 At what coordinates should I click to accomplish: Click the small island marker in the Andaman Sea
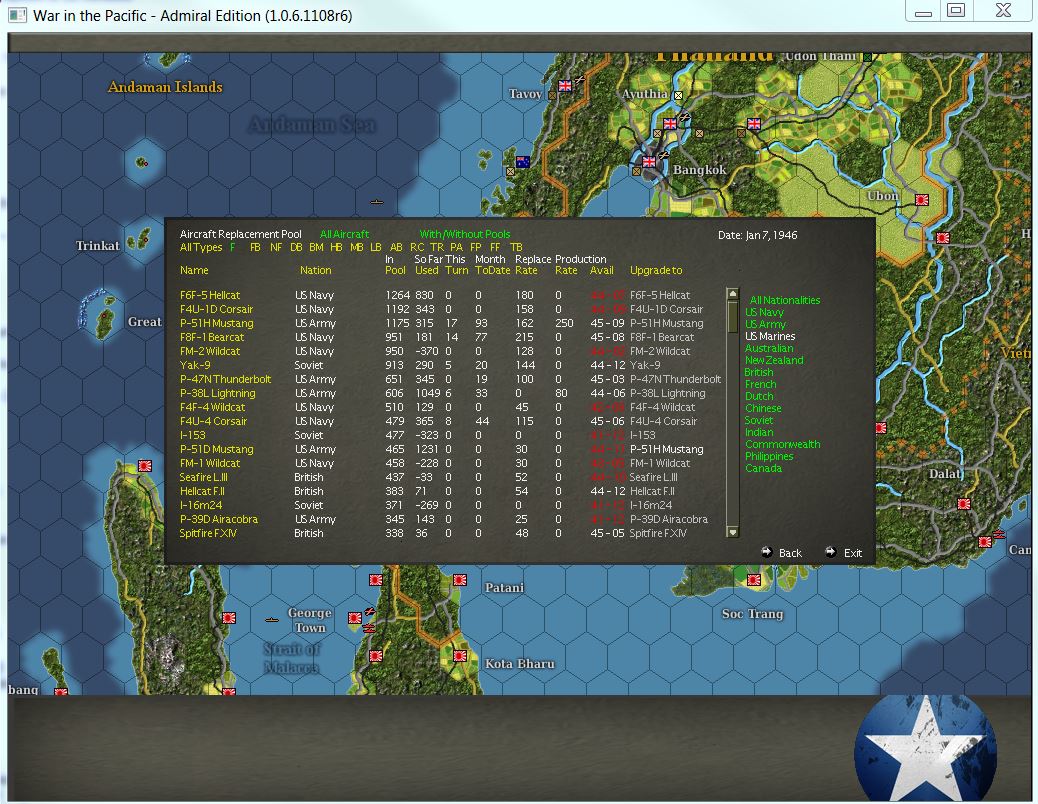(x=142, y=161)
